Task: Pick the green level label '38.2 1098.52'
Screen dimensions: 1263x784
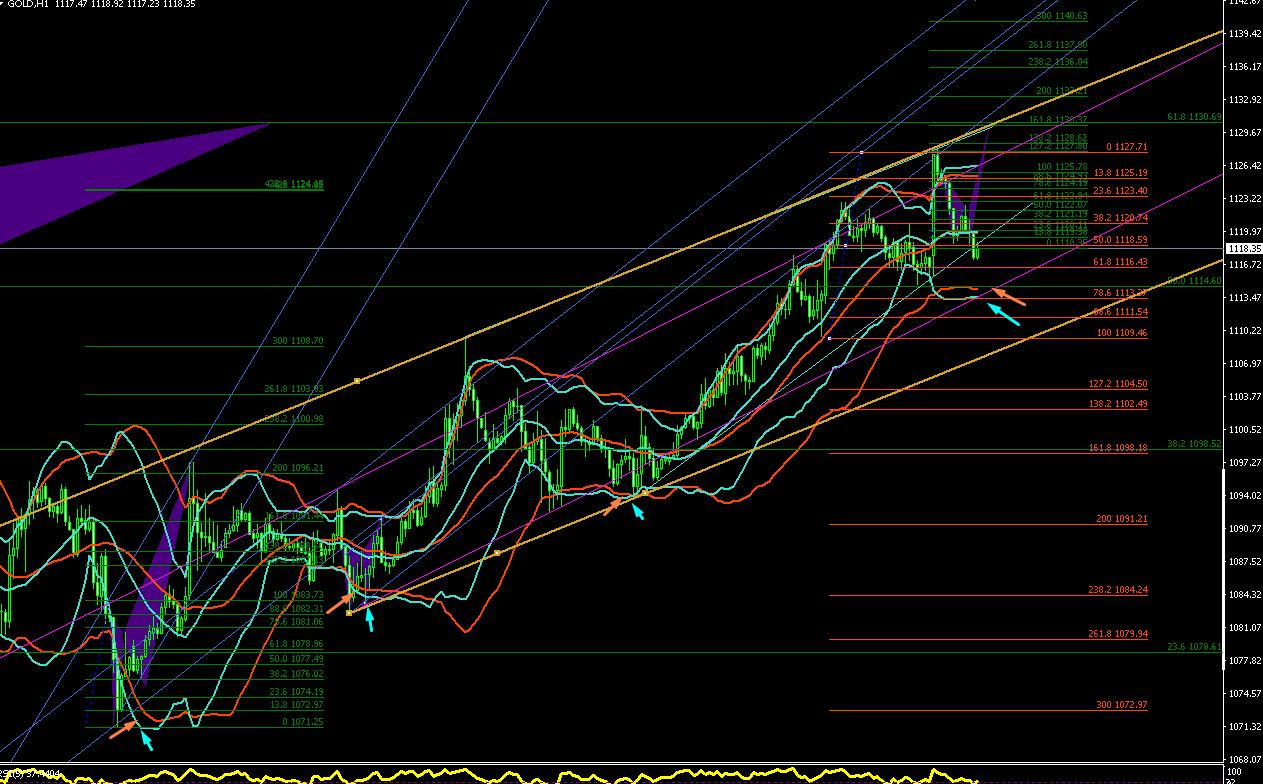Action: (x=1194, y=443)
